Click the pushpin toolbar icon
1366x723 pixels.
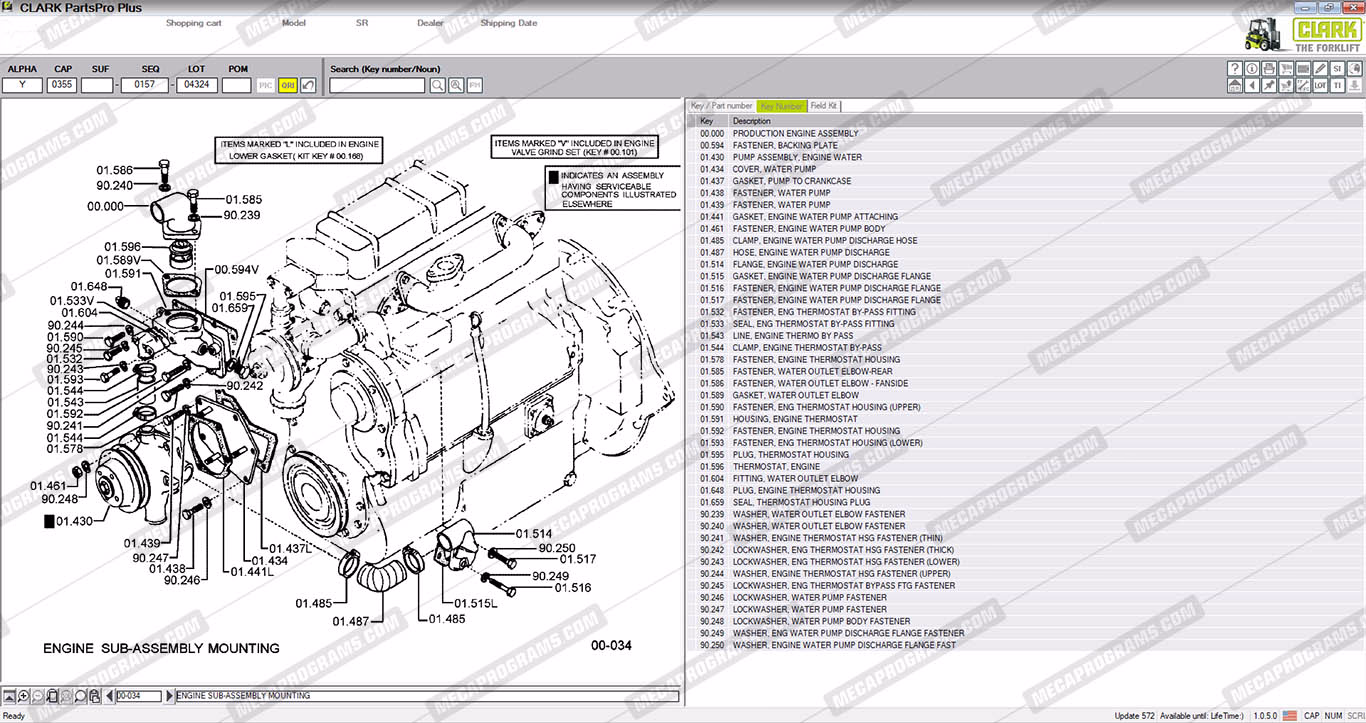1269,86
